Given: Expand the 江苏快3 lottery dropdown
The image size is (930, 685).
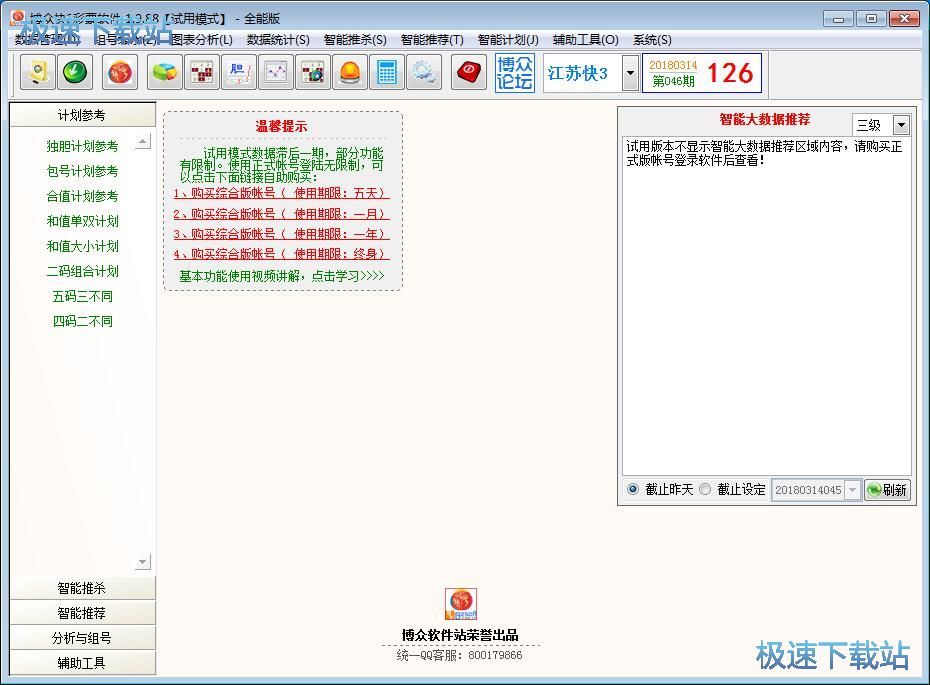Looking at the screenshot, I should [x=630, y=73].
